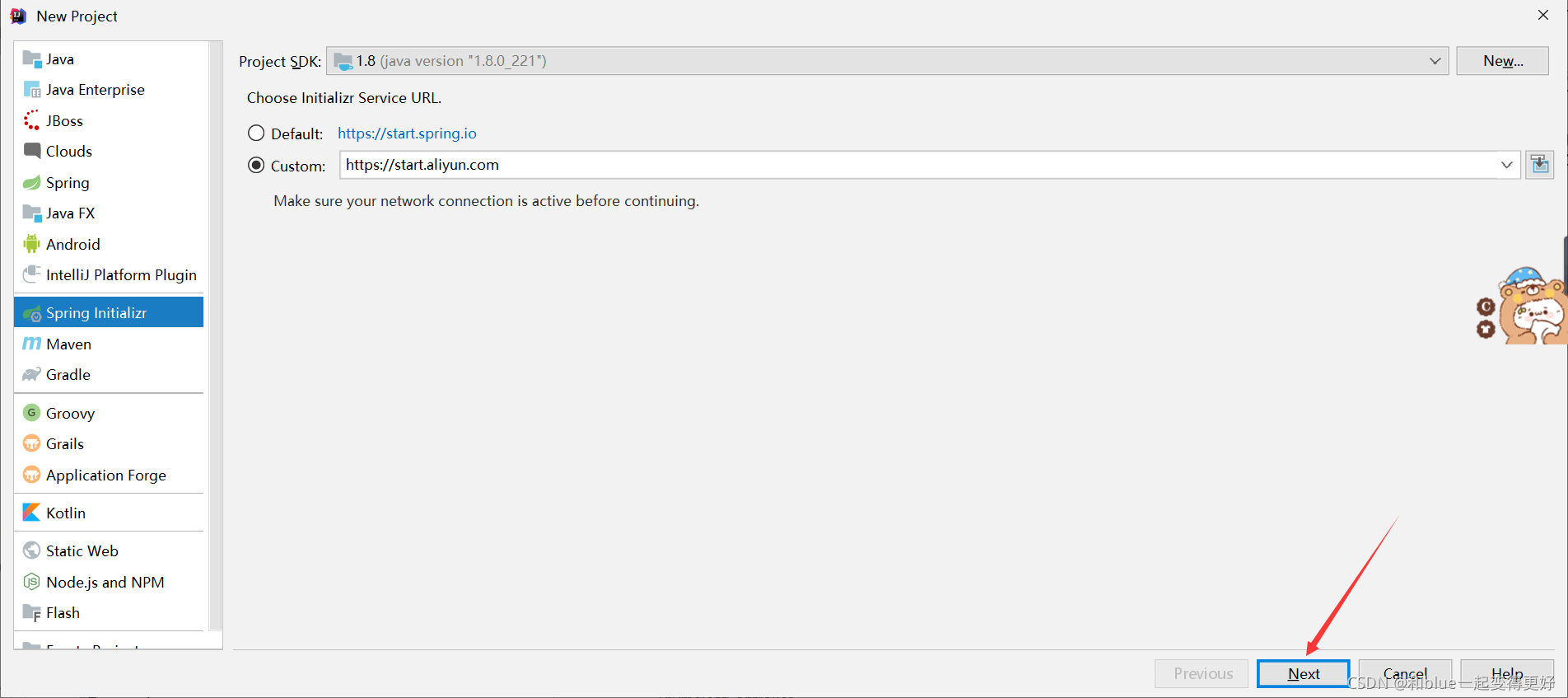
Task: Click the Maven 'm' icon
Action: click(32, 344)
